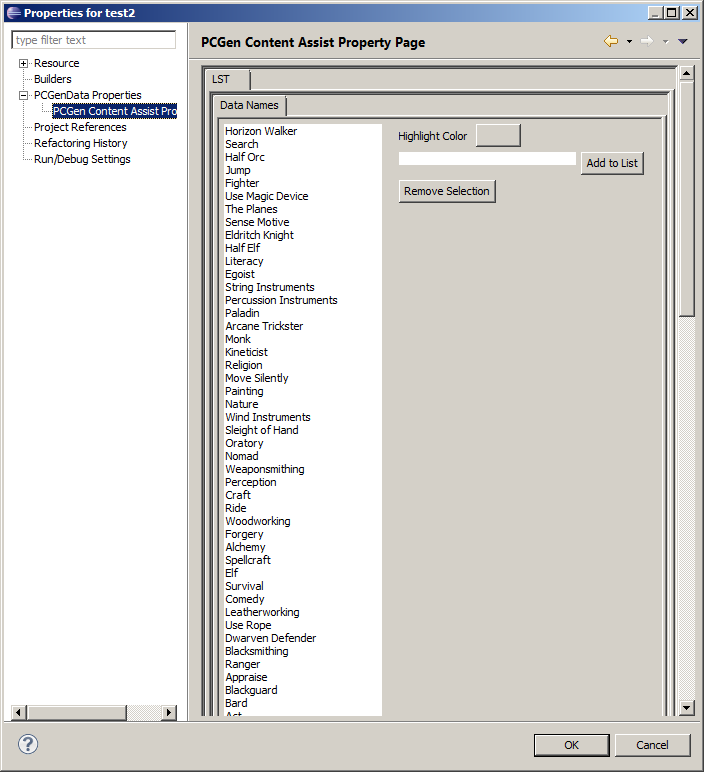704x772 pixels.
Task: Select Woodworking entry
Action: [x=257, y=521]
